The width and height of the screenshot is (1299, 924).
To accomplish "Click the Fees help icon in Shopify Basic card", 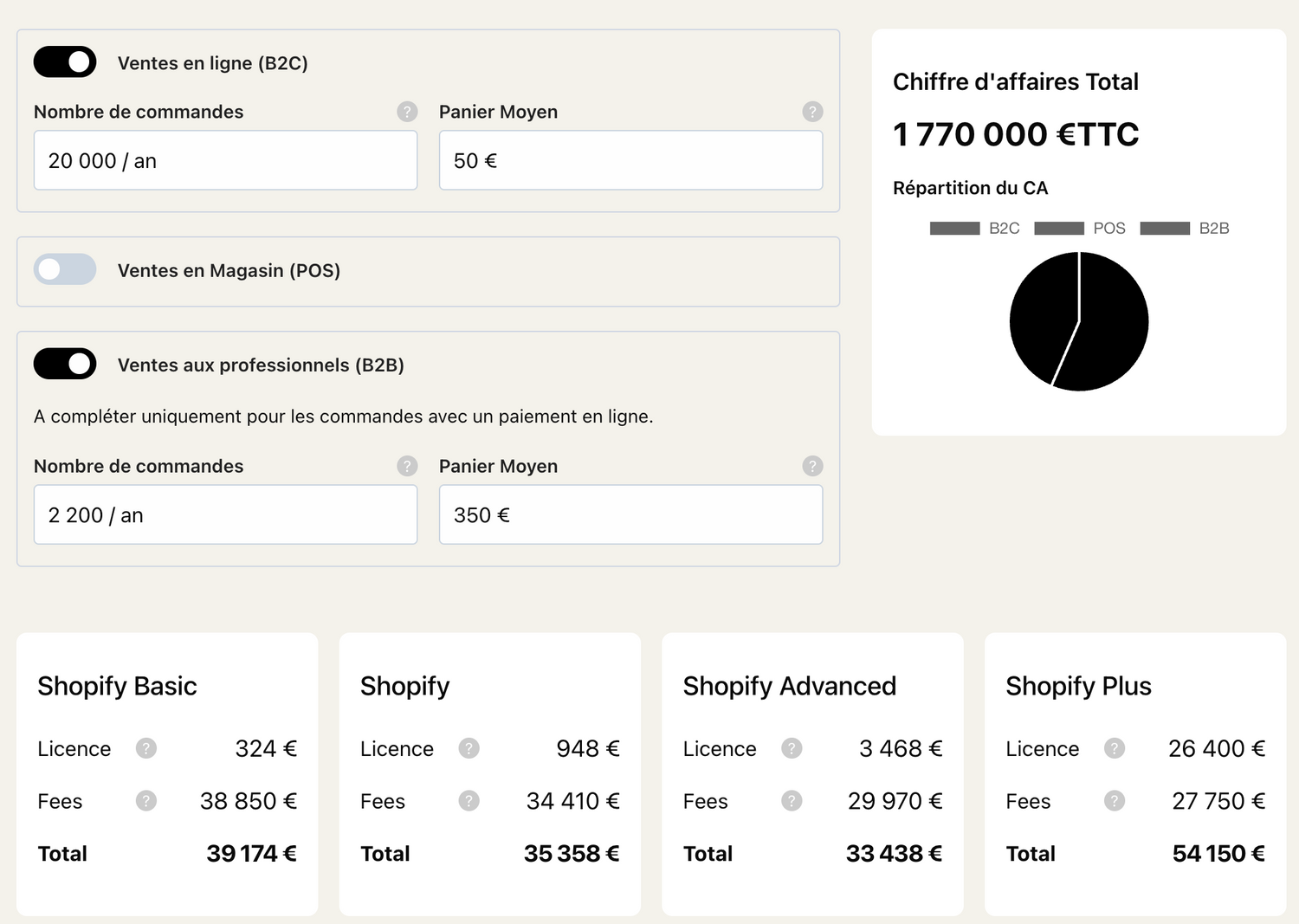I will (146, 801).
